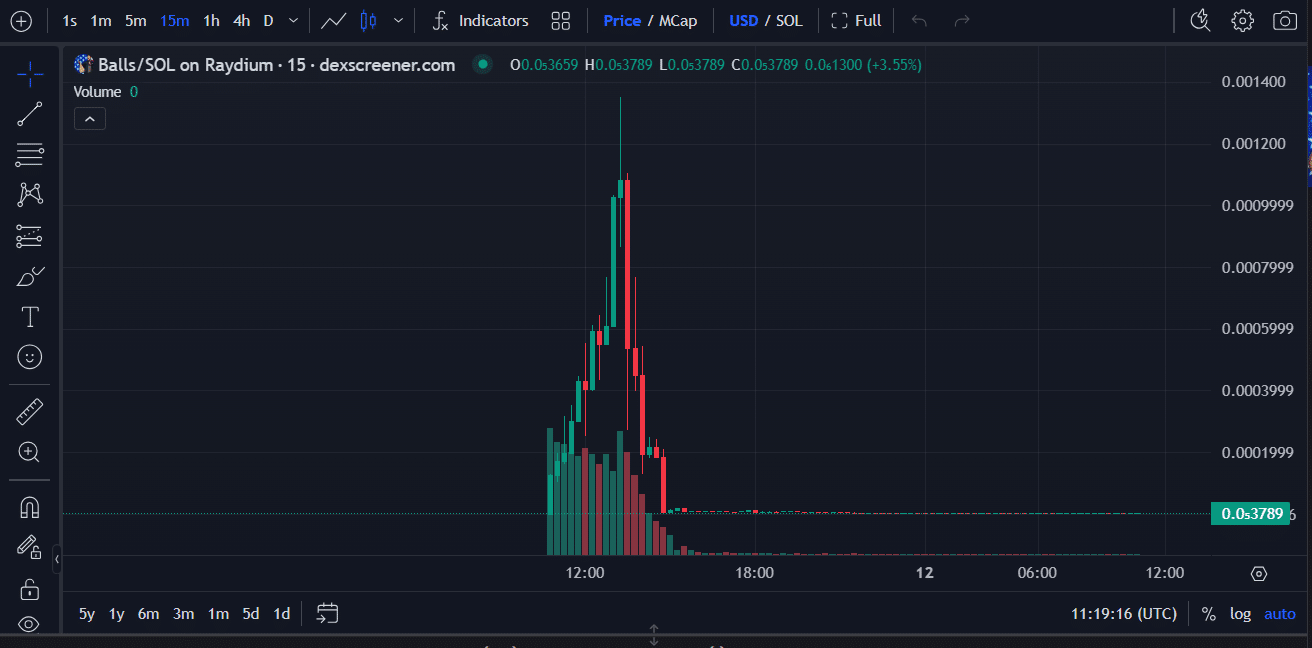1312x648 pixels.
Task: Set interval to 1h
Action: [211, 20]
